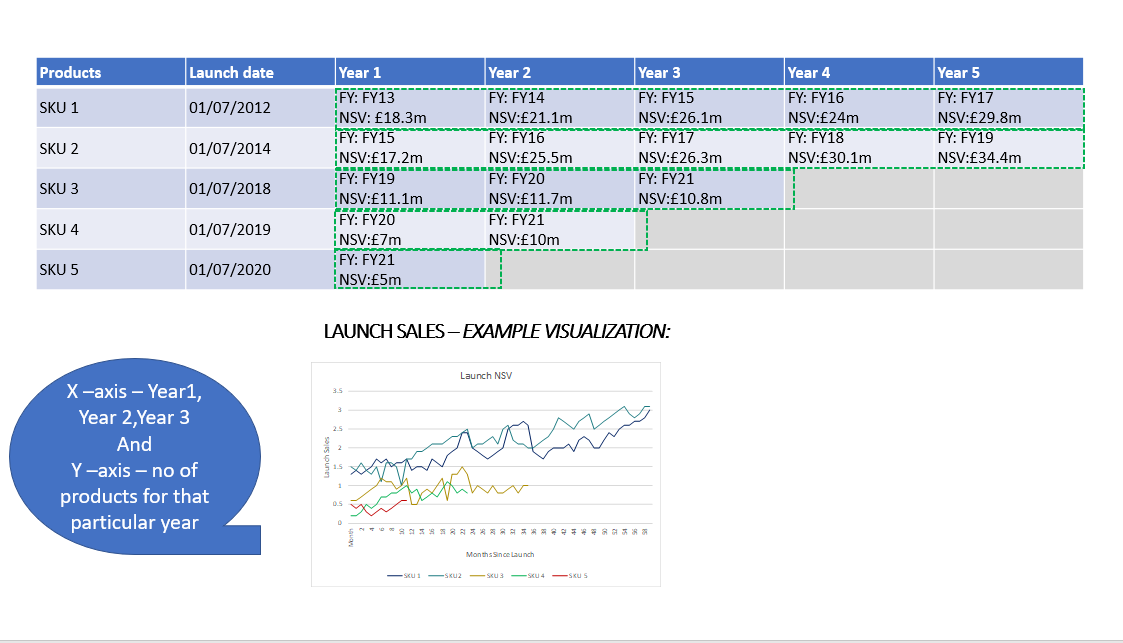1123x643 pixels.
Task: Click launch date 01/07/2014
Action: click(260, 148)
